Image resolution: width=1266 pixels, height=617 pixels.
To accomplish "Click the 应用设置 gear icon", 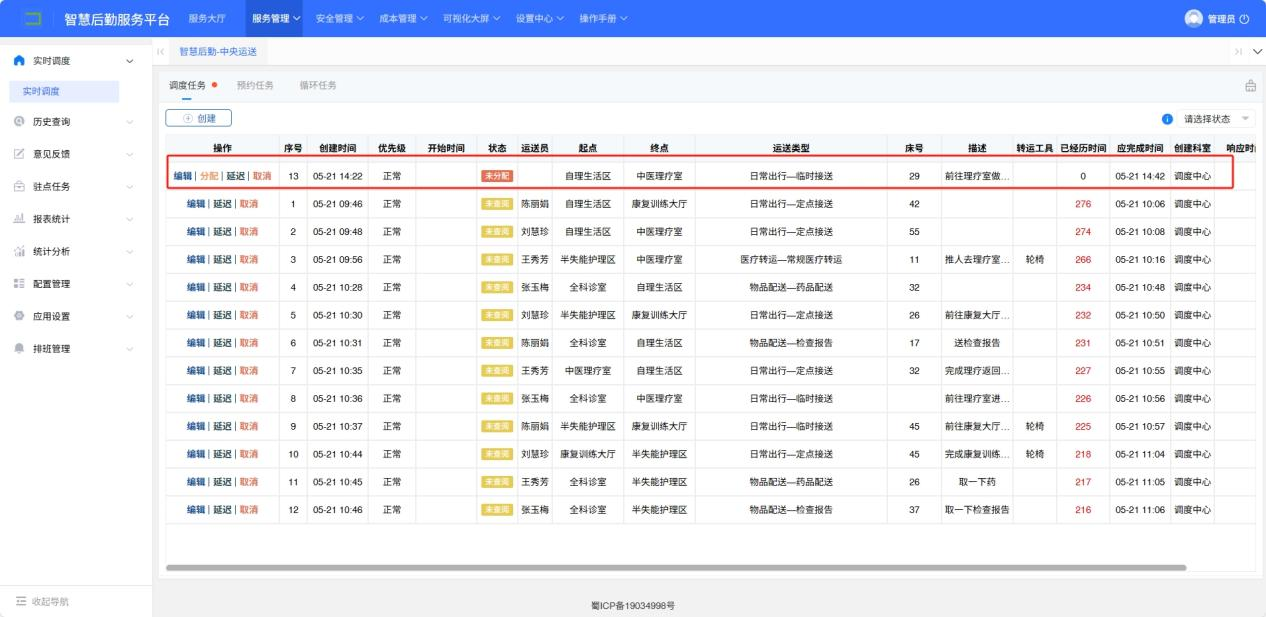I will (x=19, y=316).
